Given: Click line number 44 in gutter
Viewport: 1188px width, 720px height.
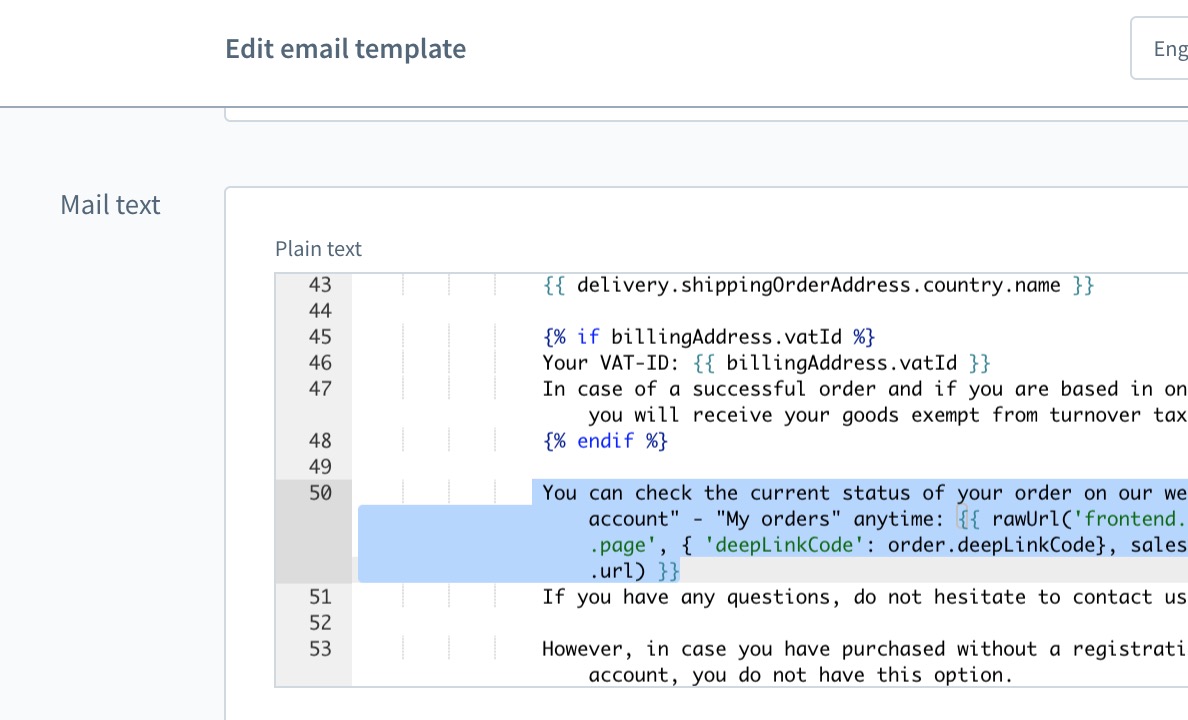Looking at the screenshot, I should (320, 311).
